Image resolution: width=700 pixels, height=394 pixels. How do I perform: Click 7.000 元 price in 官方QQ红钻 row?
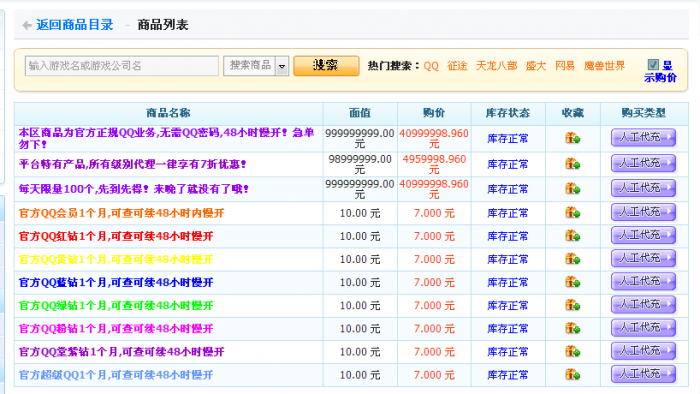point(434,236)
